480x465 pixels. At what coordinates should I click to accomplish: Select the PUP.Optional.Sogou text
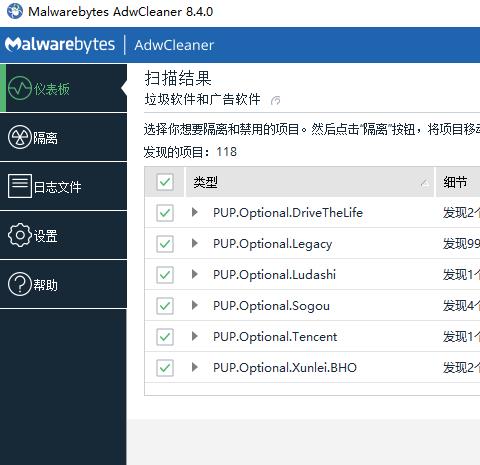click(271, 306)
